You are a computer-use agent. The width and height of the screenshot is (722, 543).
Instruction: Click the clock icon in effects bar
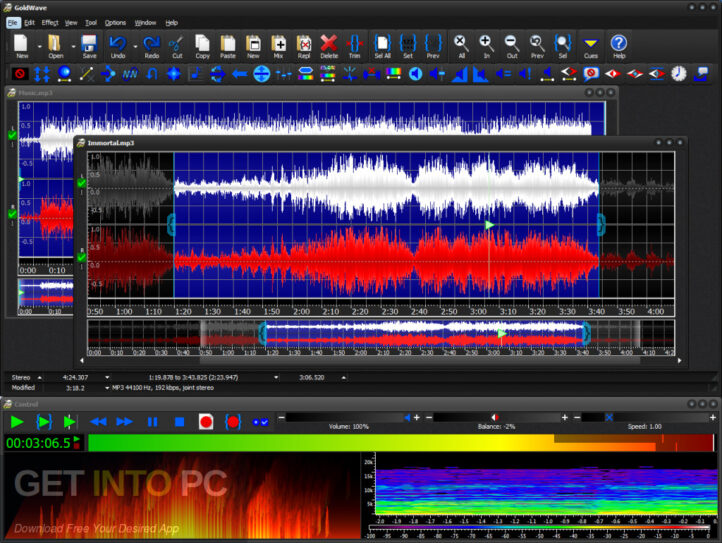679,74
